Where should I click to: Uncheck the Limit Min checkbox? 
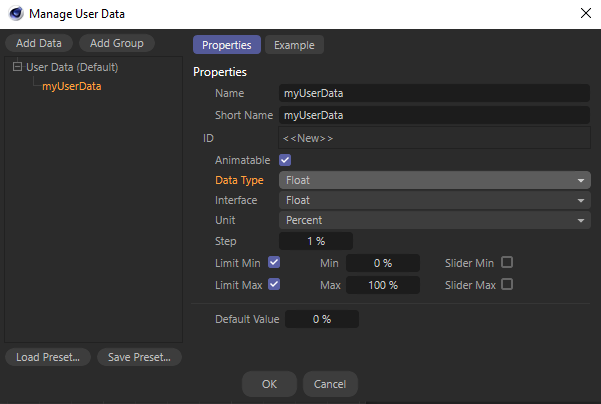[274, 263]
